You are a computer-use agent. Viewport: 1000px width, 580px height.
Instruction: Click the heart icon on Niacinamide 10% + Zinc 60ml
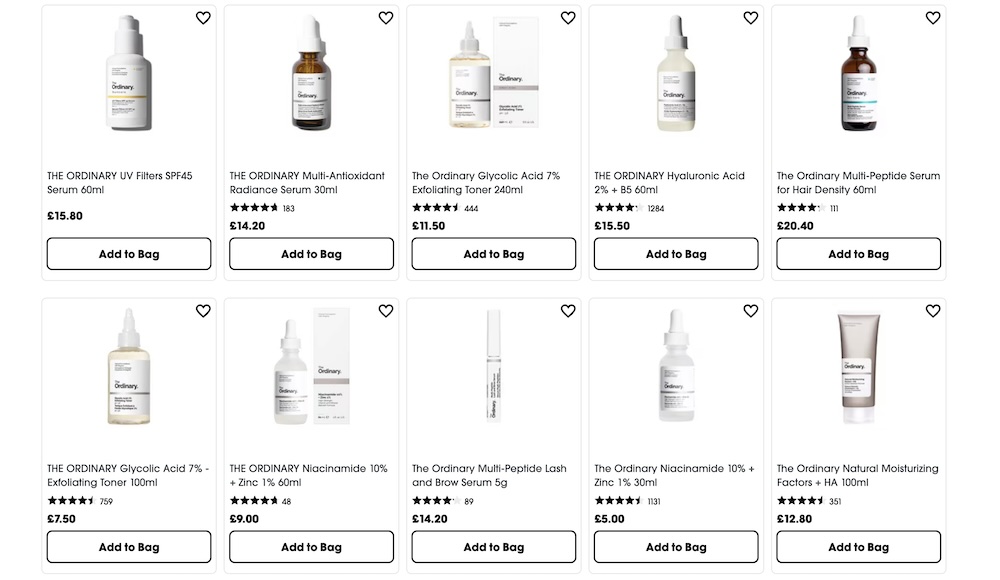point(385,311)
